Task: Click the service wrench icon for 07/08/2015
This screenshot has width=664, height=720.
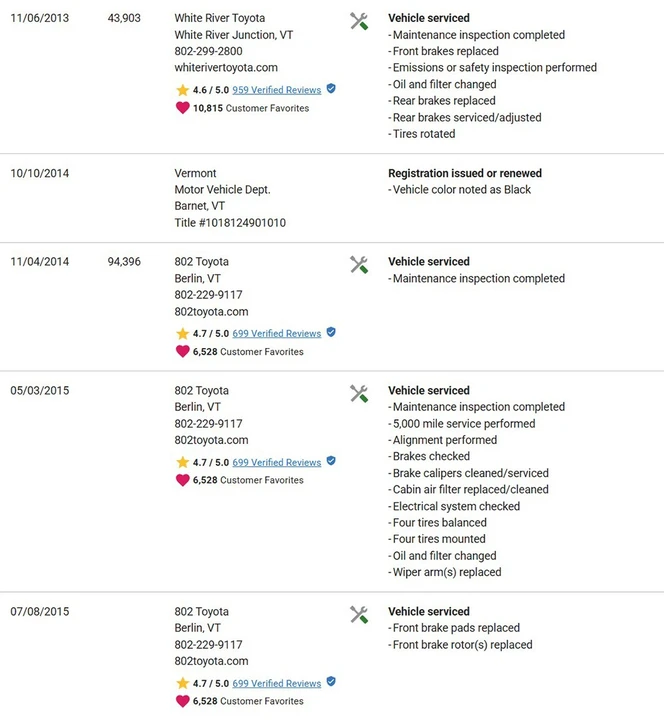Action: pyautogui.click(x=359, y=615)
